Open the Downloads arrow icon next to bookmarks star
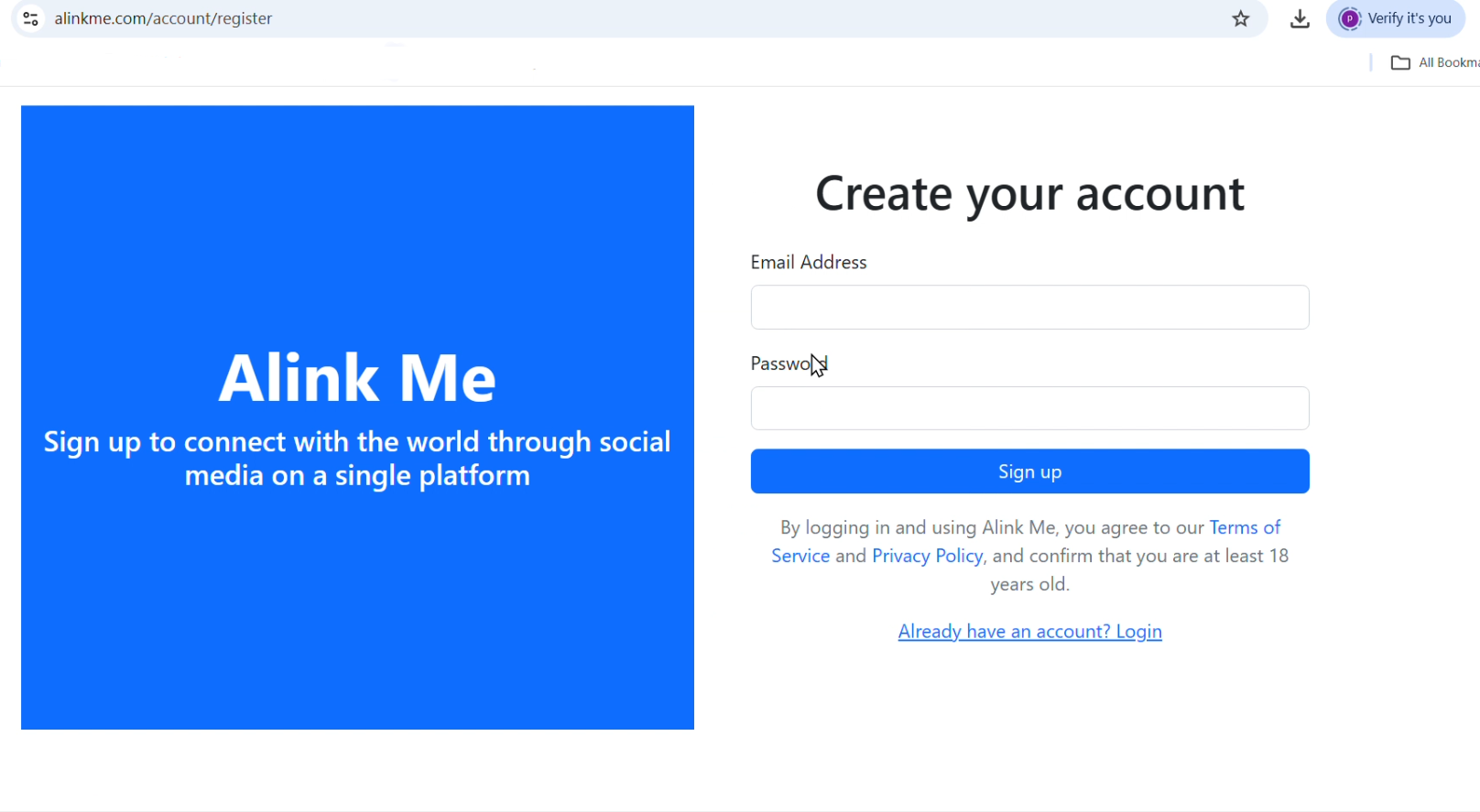Screen dimensions: 1480x812 (1300, 18)
